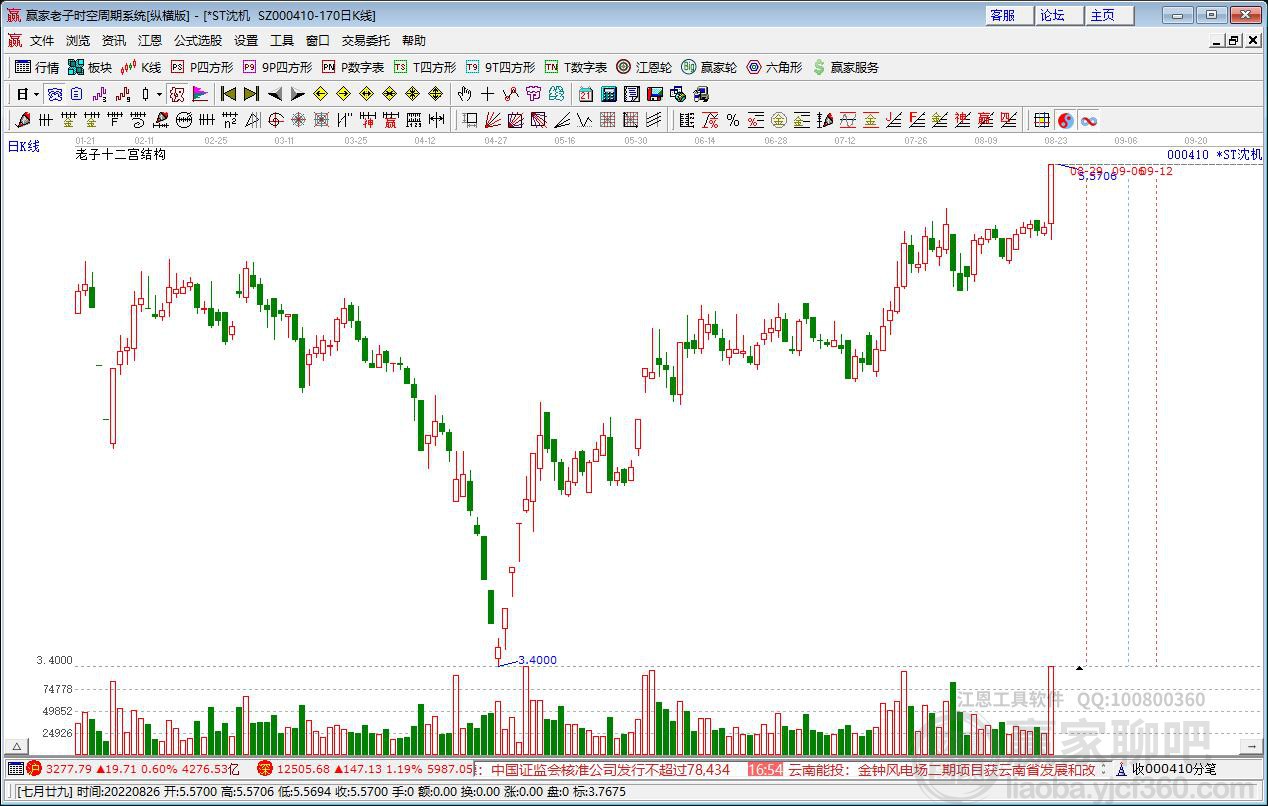Switch to K线 candlestick chart
The image size is (1268, 806).
click(x=141, y=67)
